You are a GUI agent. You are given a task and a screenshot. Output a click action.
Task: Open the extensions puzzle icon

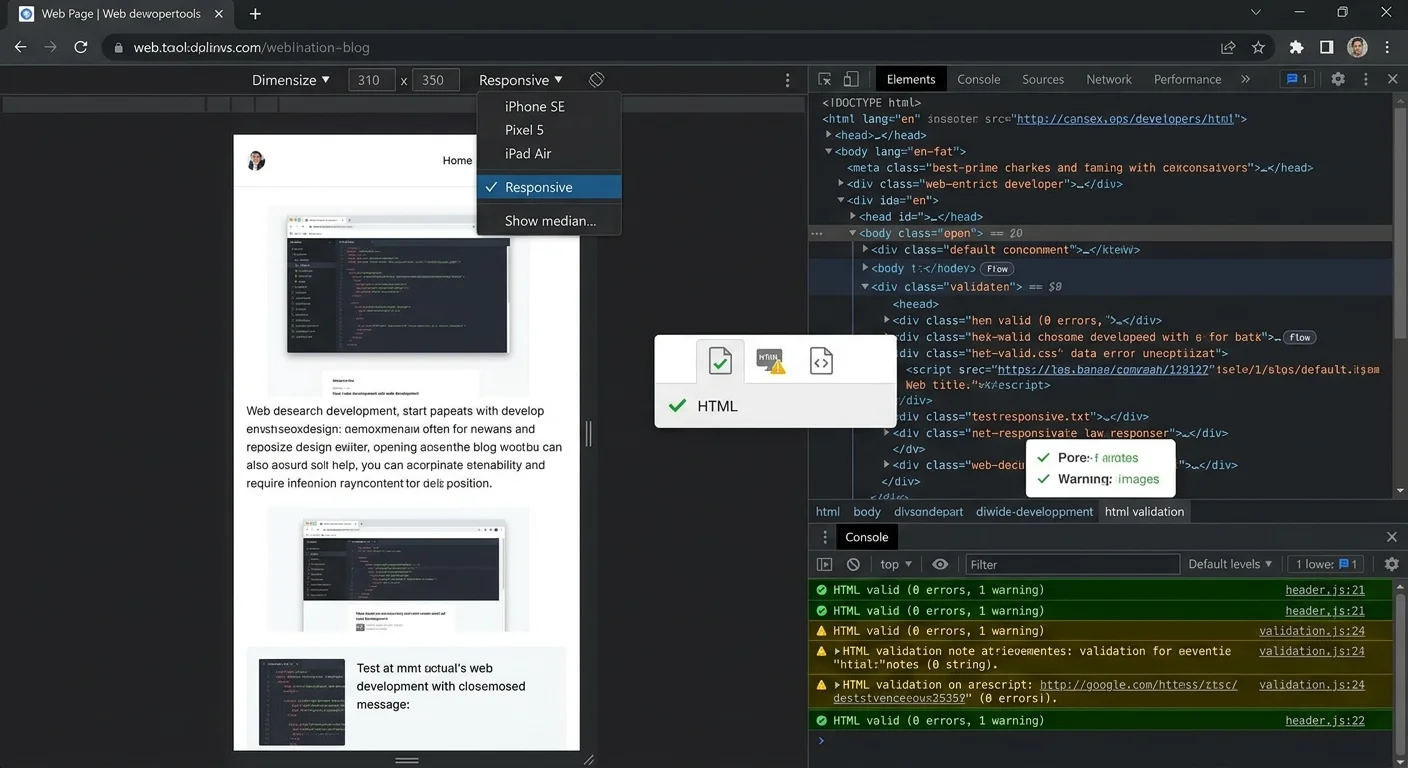tap(1297, 47)
